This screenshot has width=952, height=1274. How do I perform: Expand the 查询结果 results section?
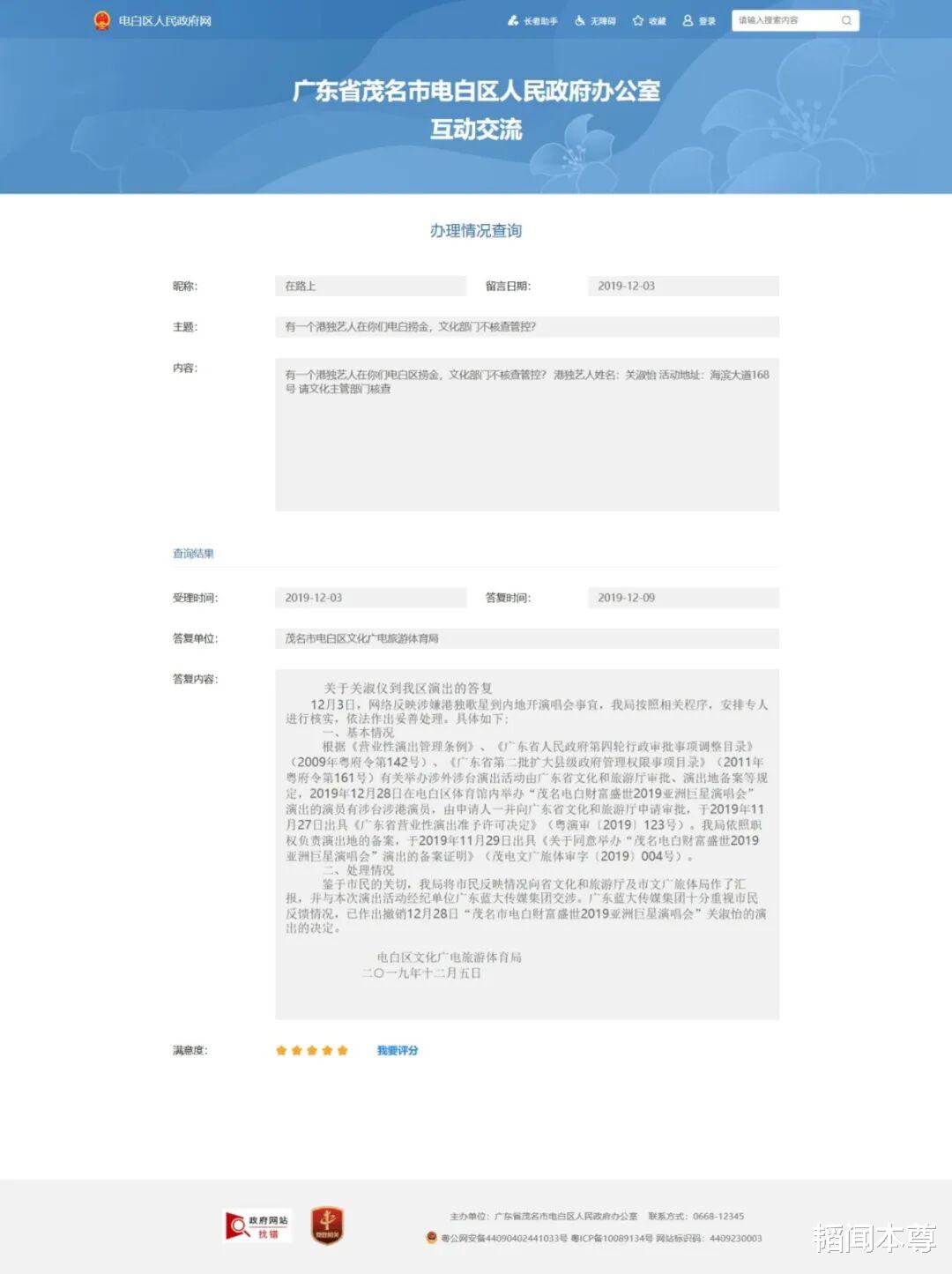pos(193,554)
